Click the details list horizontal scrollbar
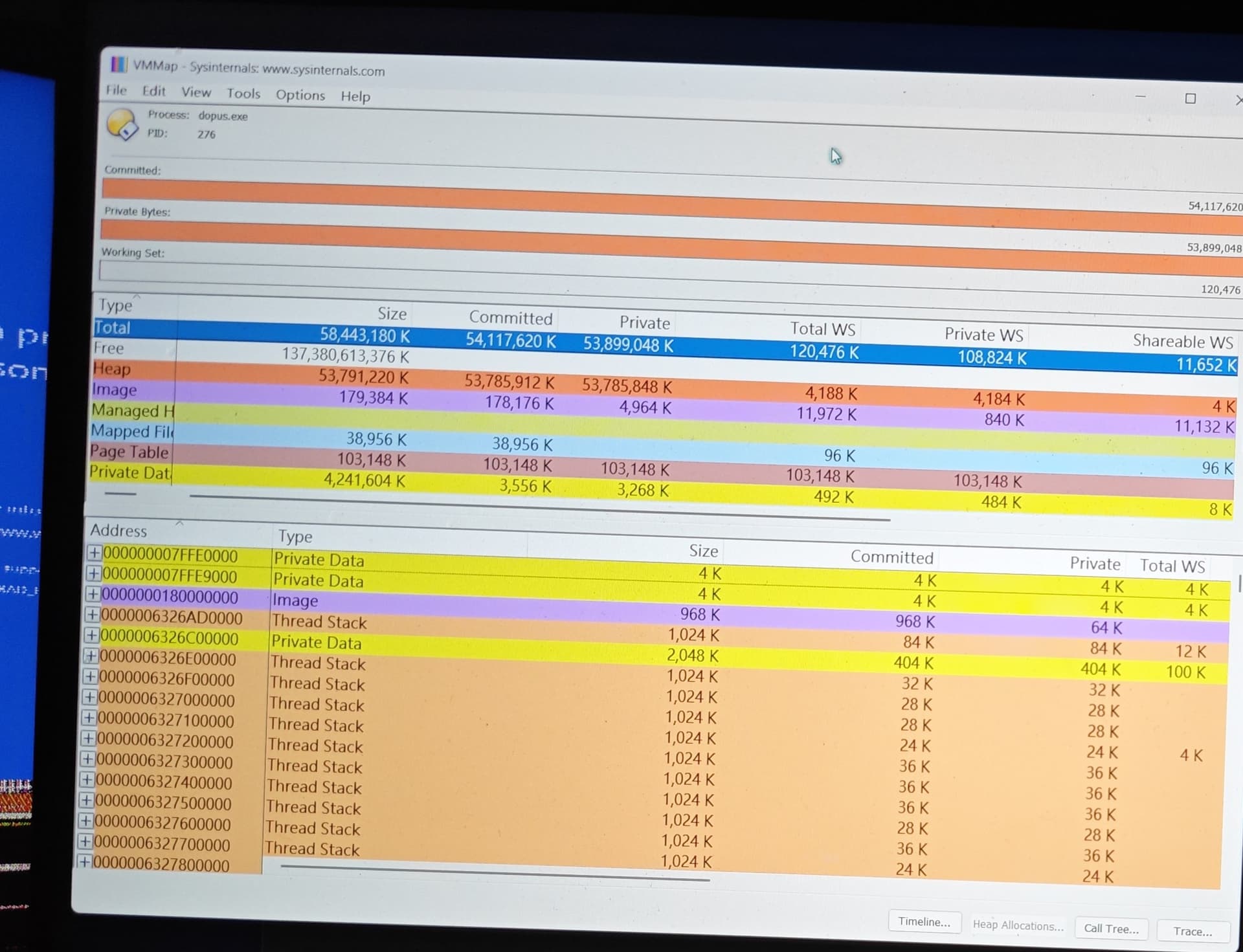This screenshot has width=1243, height=952. [x=495, y=872]
